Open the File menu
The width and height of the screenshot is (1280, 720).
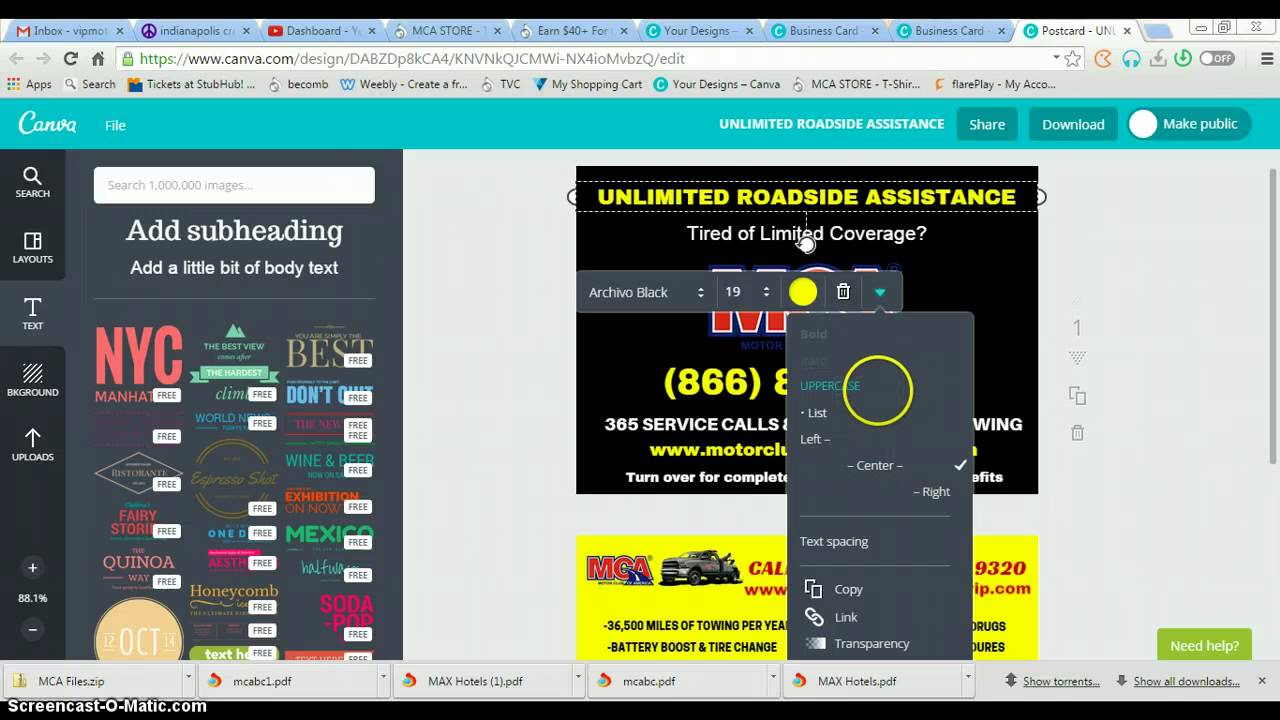[115, 125]
